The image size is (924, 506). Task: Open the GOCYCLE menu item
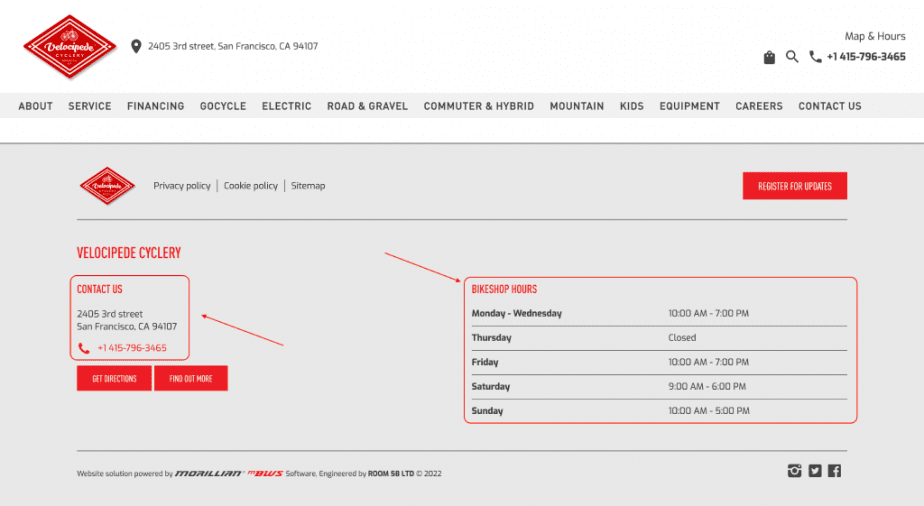(x=223, y=106)
